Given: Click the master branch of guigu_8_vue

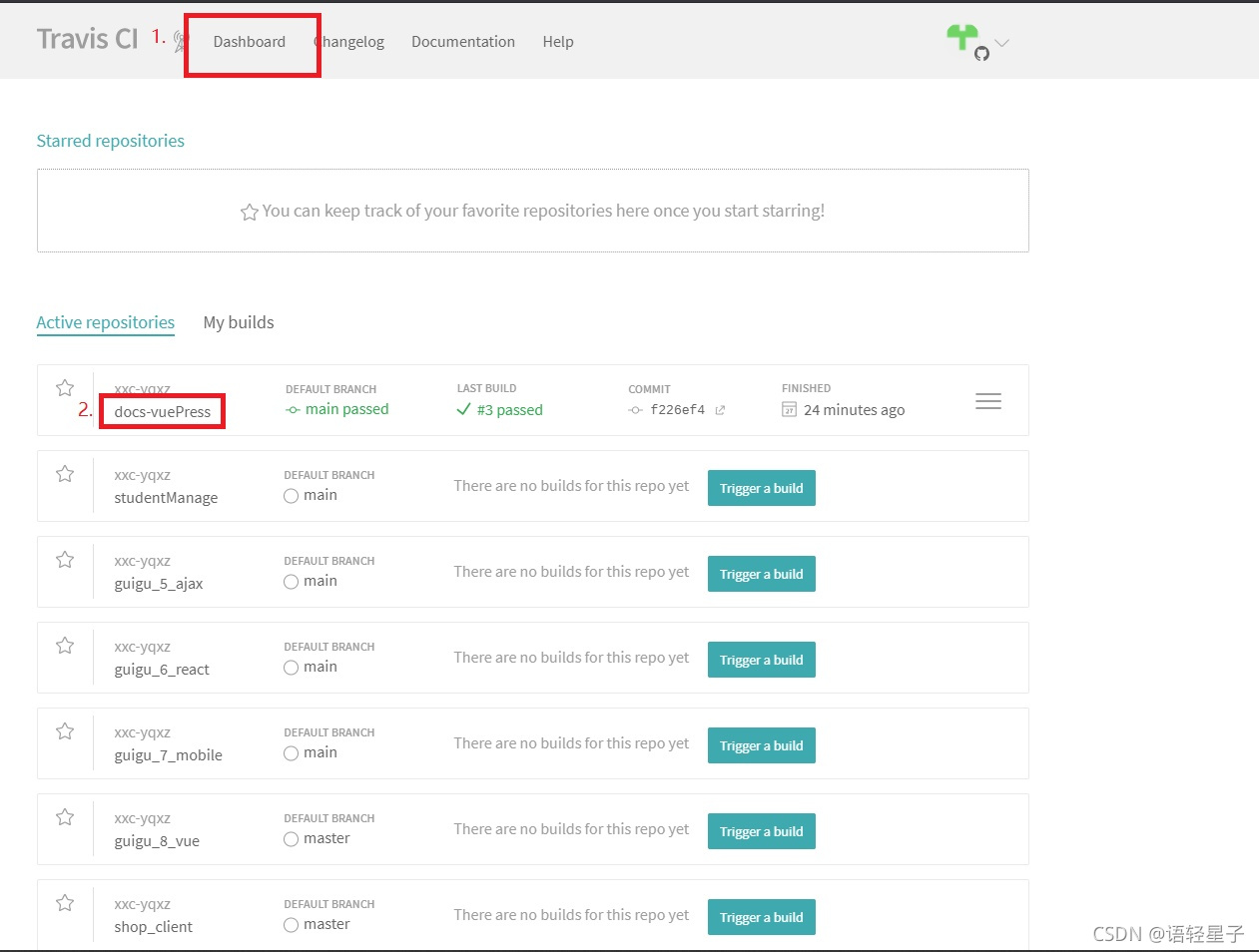Looking at the screenshot, I should [x=317, y=838].
